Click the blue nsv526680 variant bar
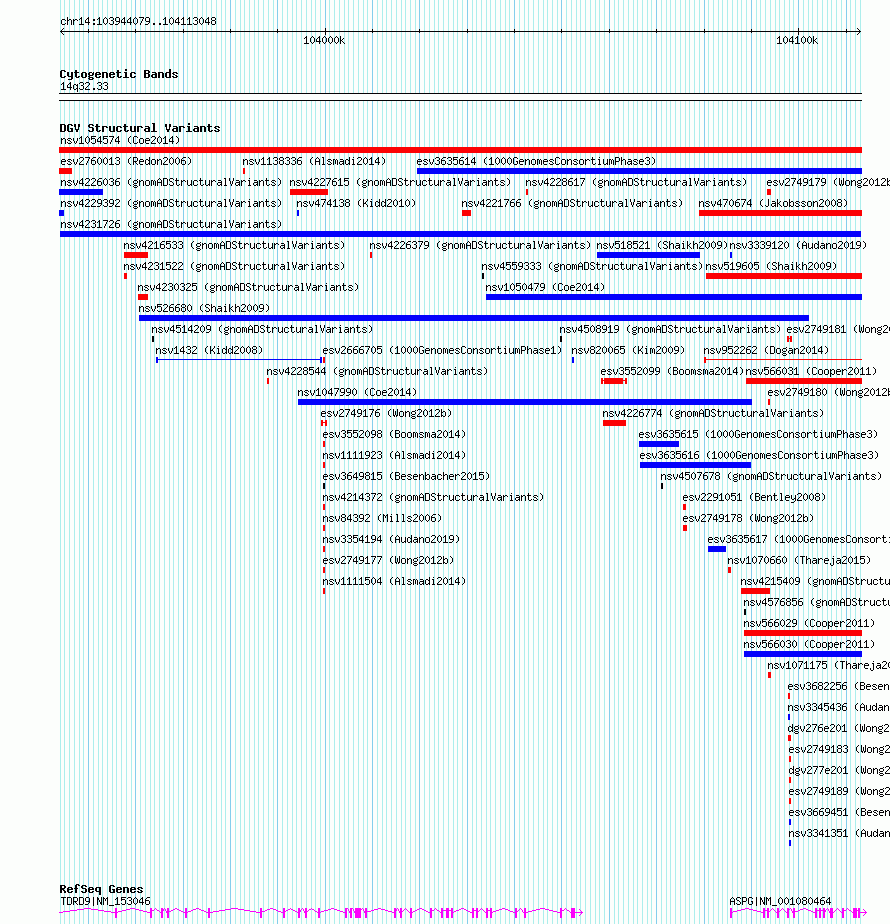890x924 pixels. 474,318
